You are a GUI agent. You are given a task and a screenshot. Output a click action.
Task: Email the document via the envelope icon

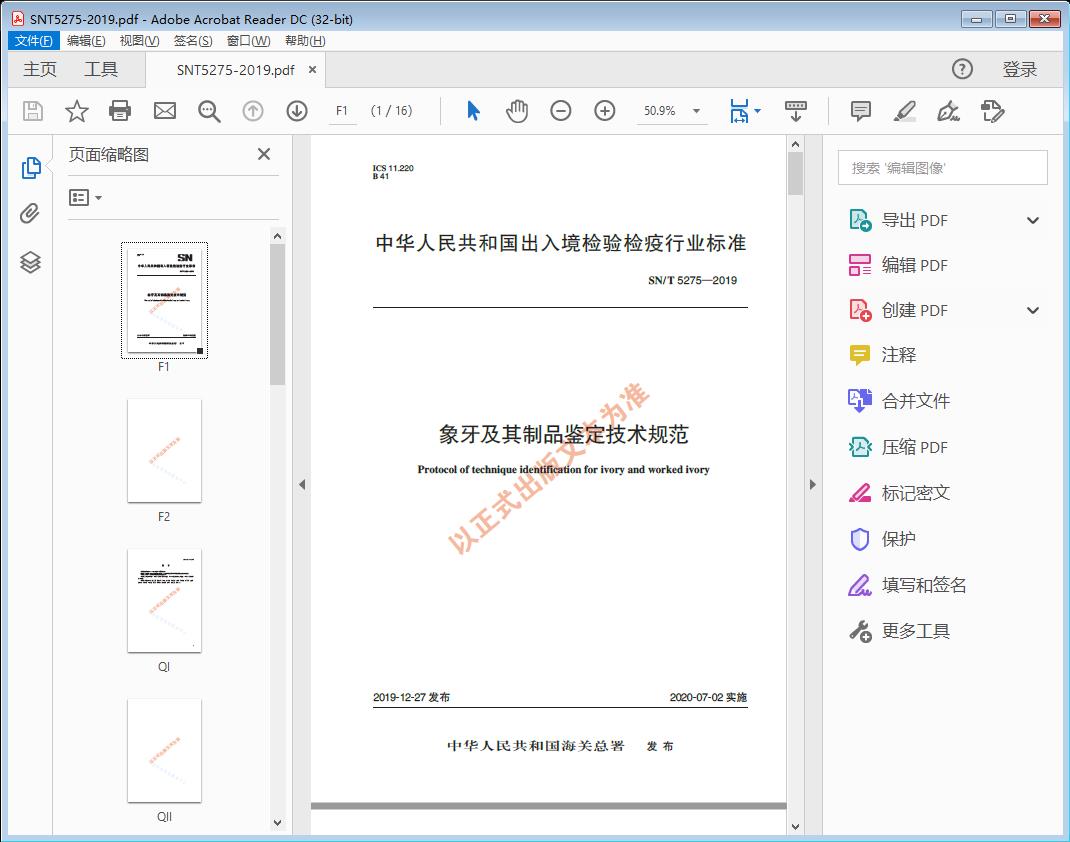(164, 111)
